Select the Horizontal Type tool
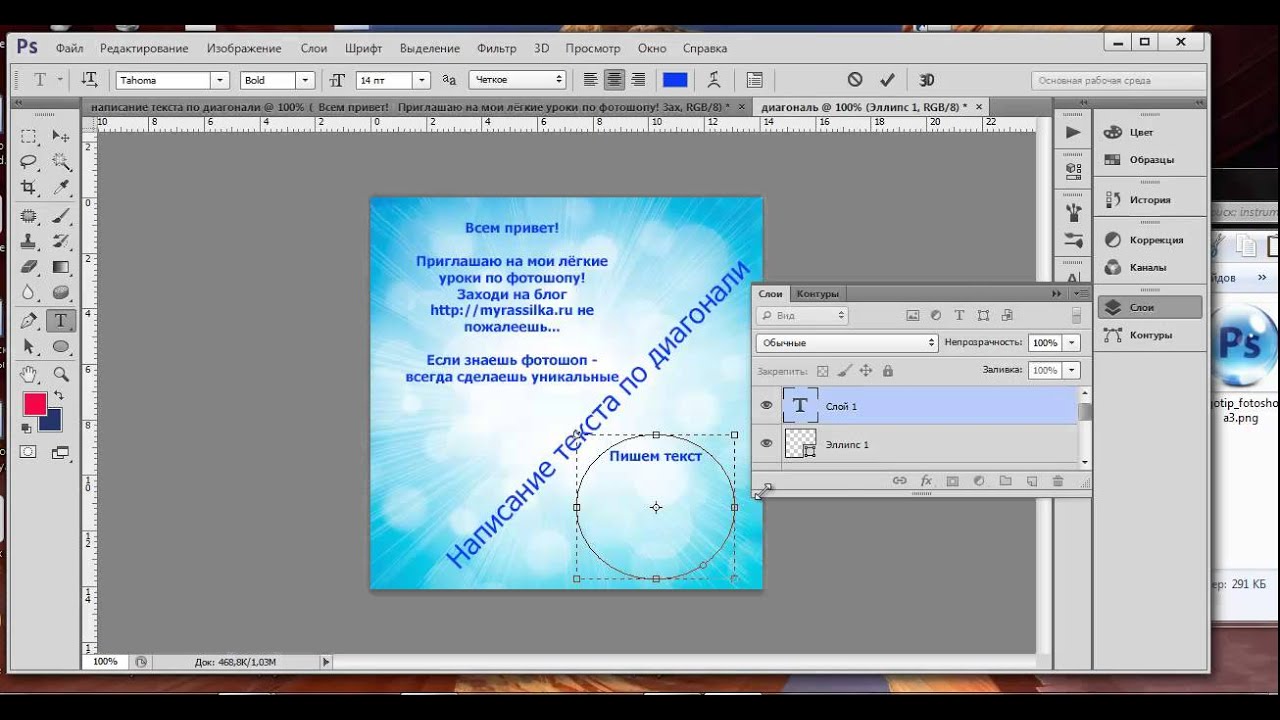This screenshot has height=720, width=1280. (61, 321)
